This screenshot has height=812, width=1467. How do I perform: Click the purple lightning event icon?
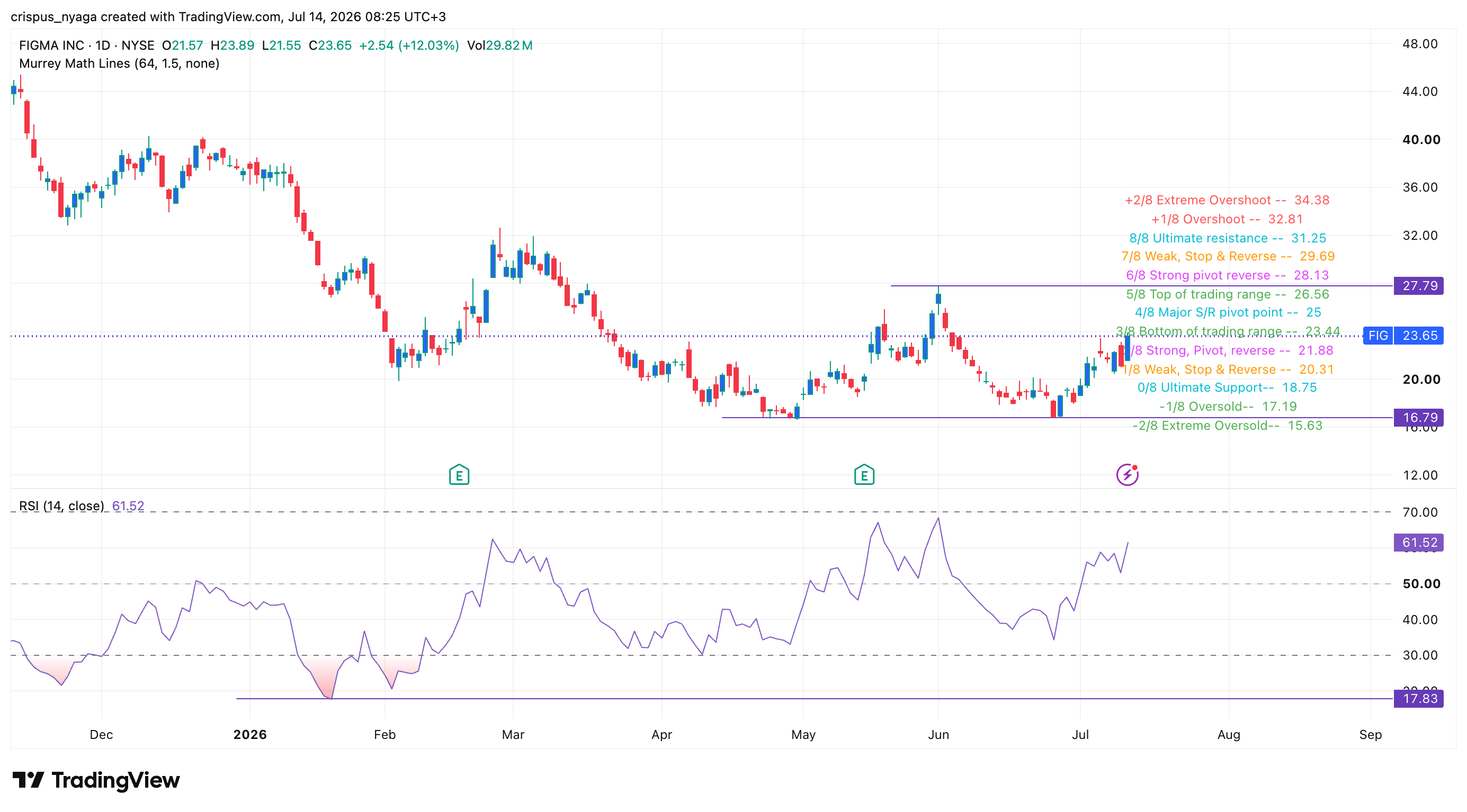pos(1127,475)
